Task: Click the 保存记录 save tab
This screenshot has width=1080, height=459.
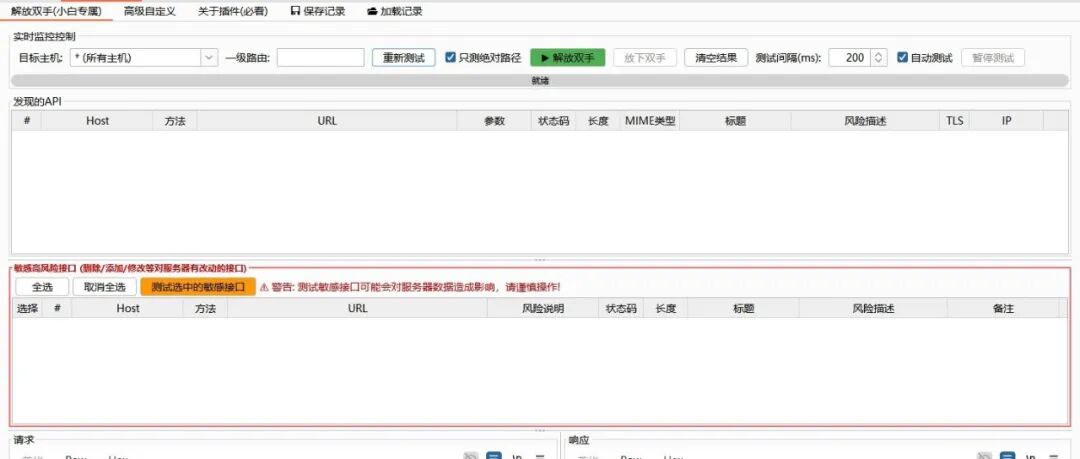Action: coord(318,11)
